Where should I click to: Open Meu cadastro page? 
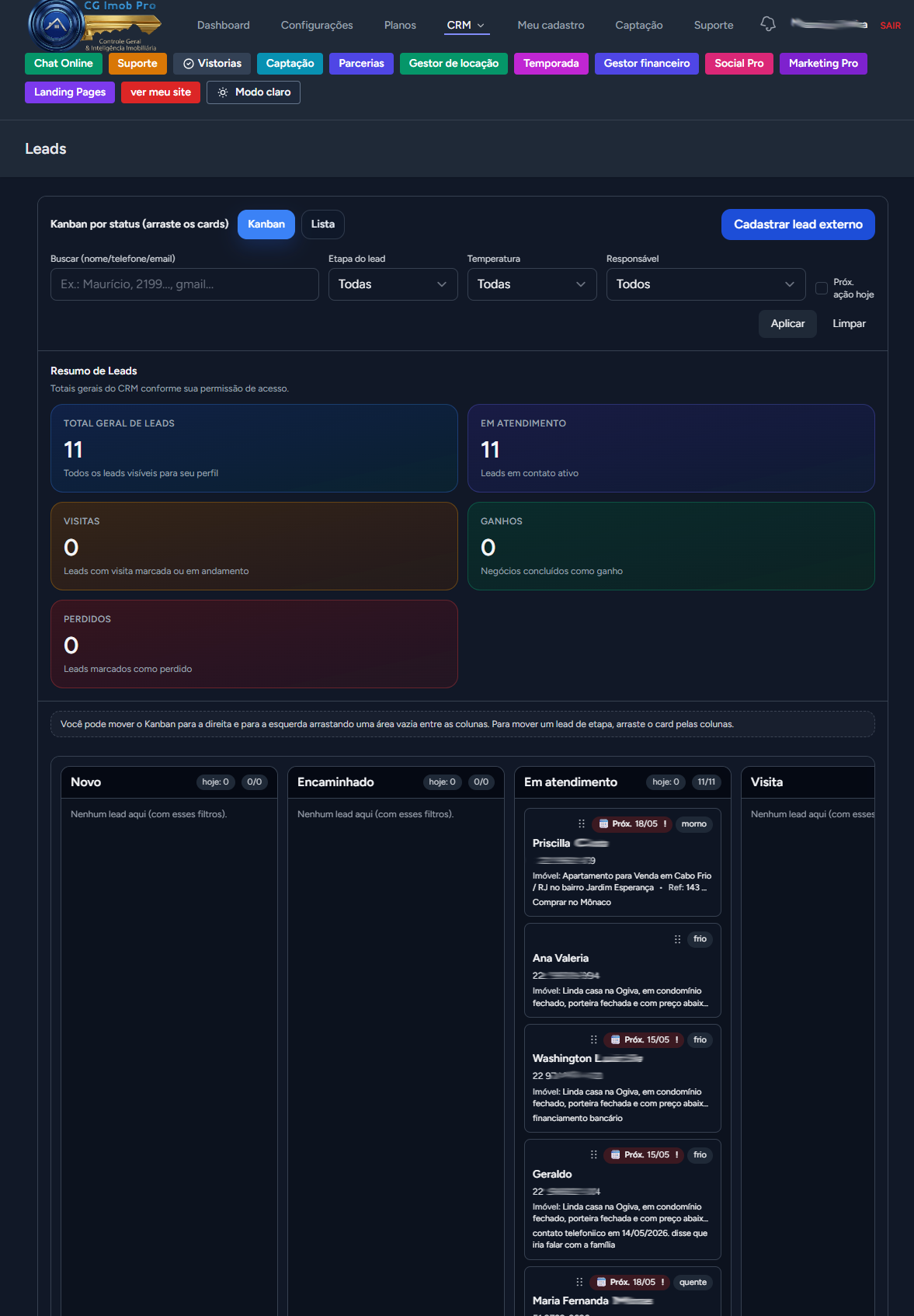coord(551,25)
